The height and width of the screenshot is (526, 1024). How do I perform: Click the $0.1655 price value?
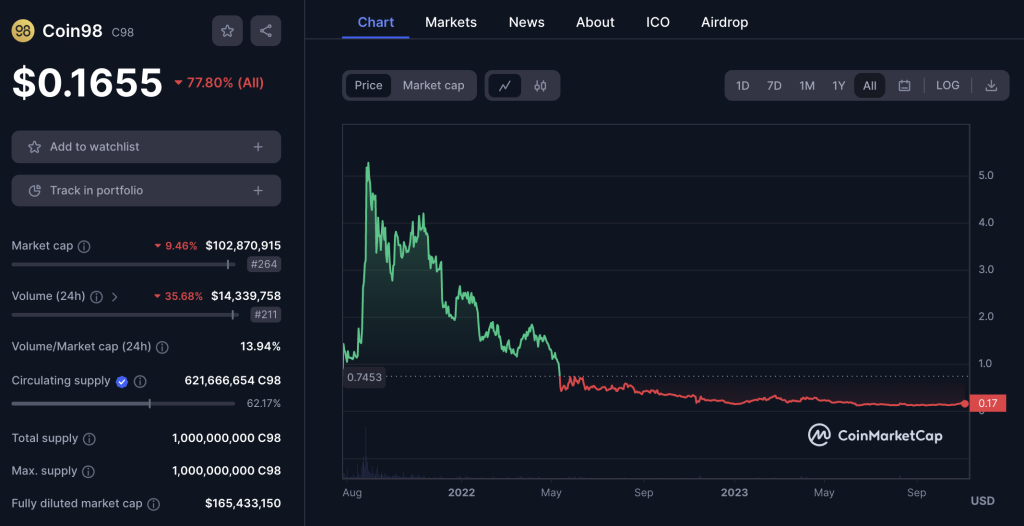pyautogui.click(x=87, y=83)
